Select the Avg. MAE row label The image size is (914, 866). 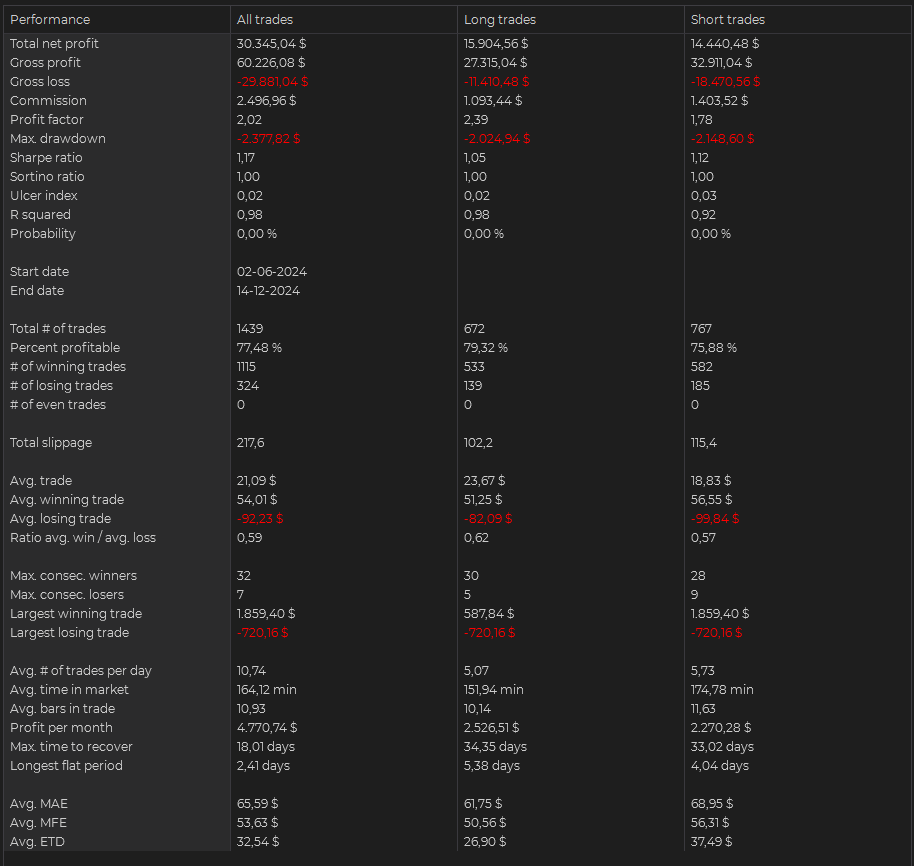(x=39, y=803)
